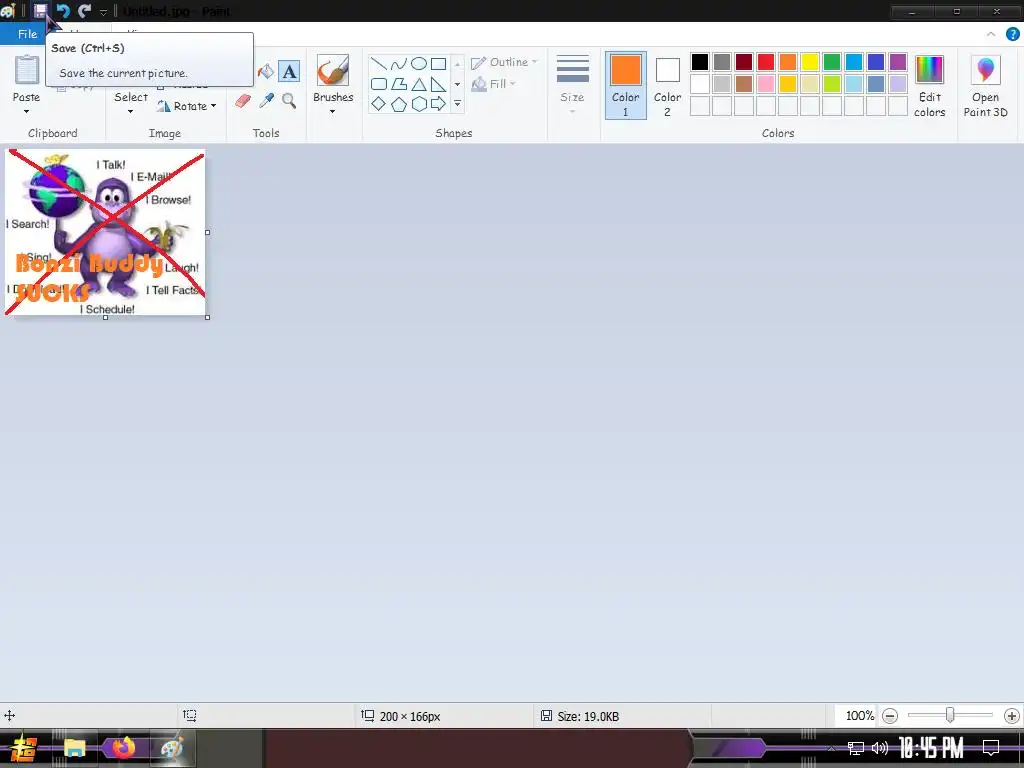
Task: Click the Bonzi Buddy canvas image
Action: click(105, 232)
